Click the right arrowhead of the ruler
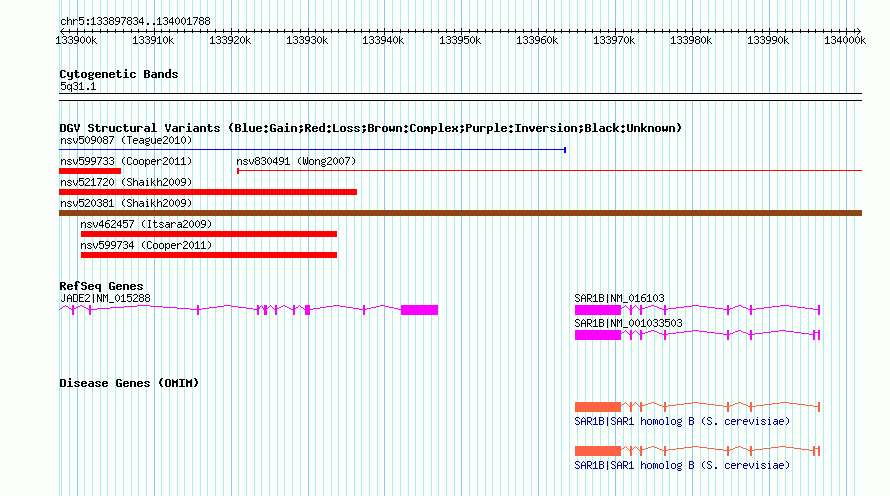The image size is (890, 496). click(x=858, y=31)
